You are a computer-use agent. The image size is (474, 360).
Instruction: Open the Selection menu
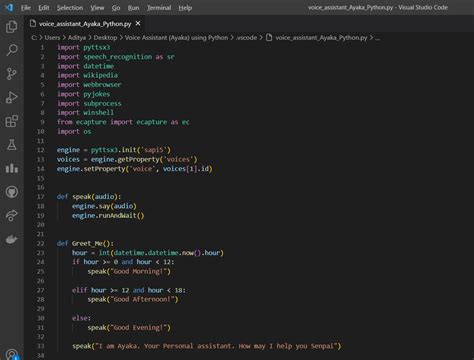point(70,8)
